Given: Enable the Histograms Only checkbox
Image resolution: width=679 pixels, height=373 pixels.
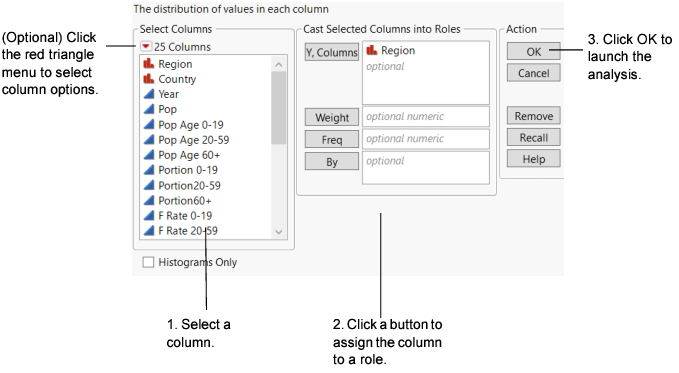Looking at the screenshot, I should 148,262.
